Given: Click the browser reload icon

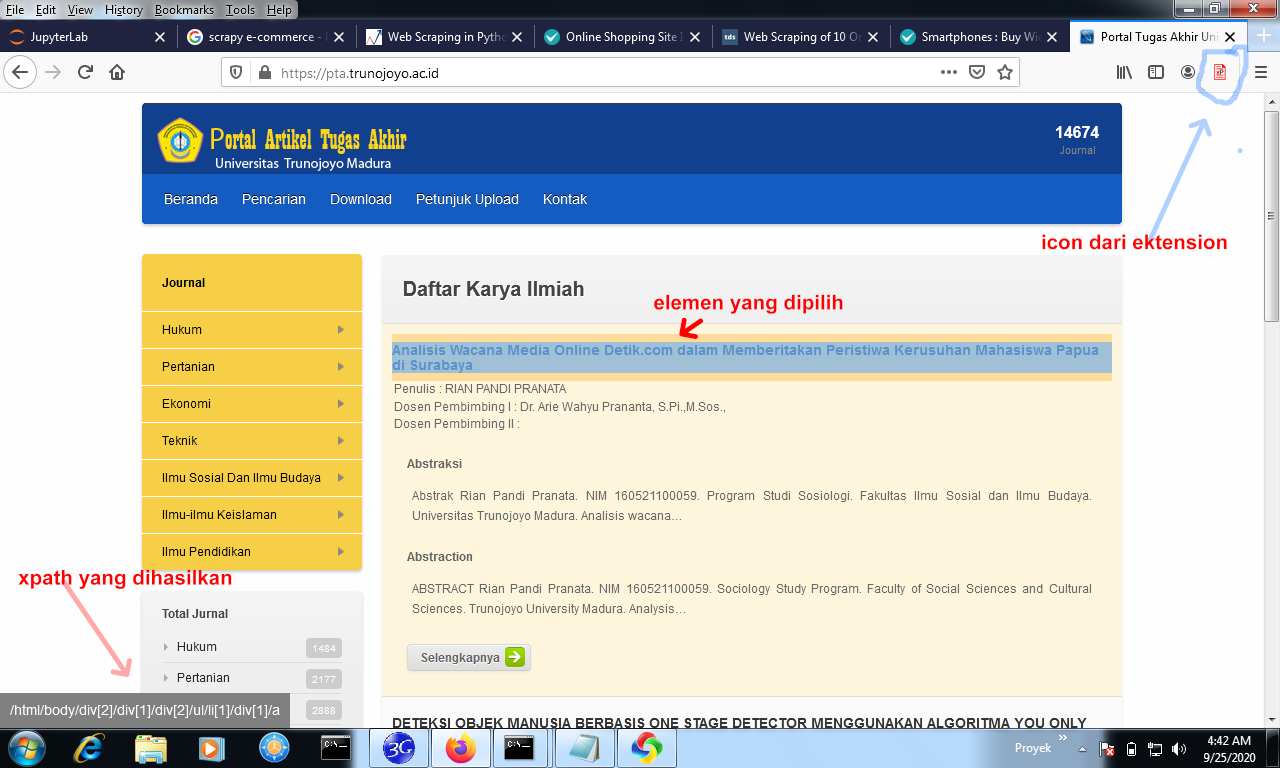Looking at the screenshot, I should point(85,72).
